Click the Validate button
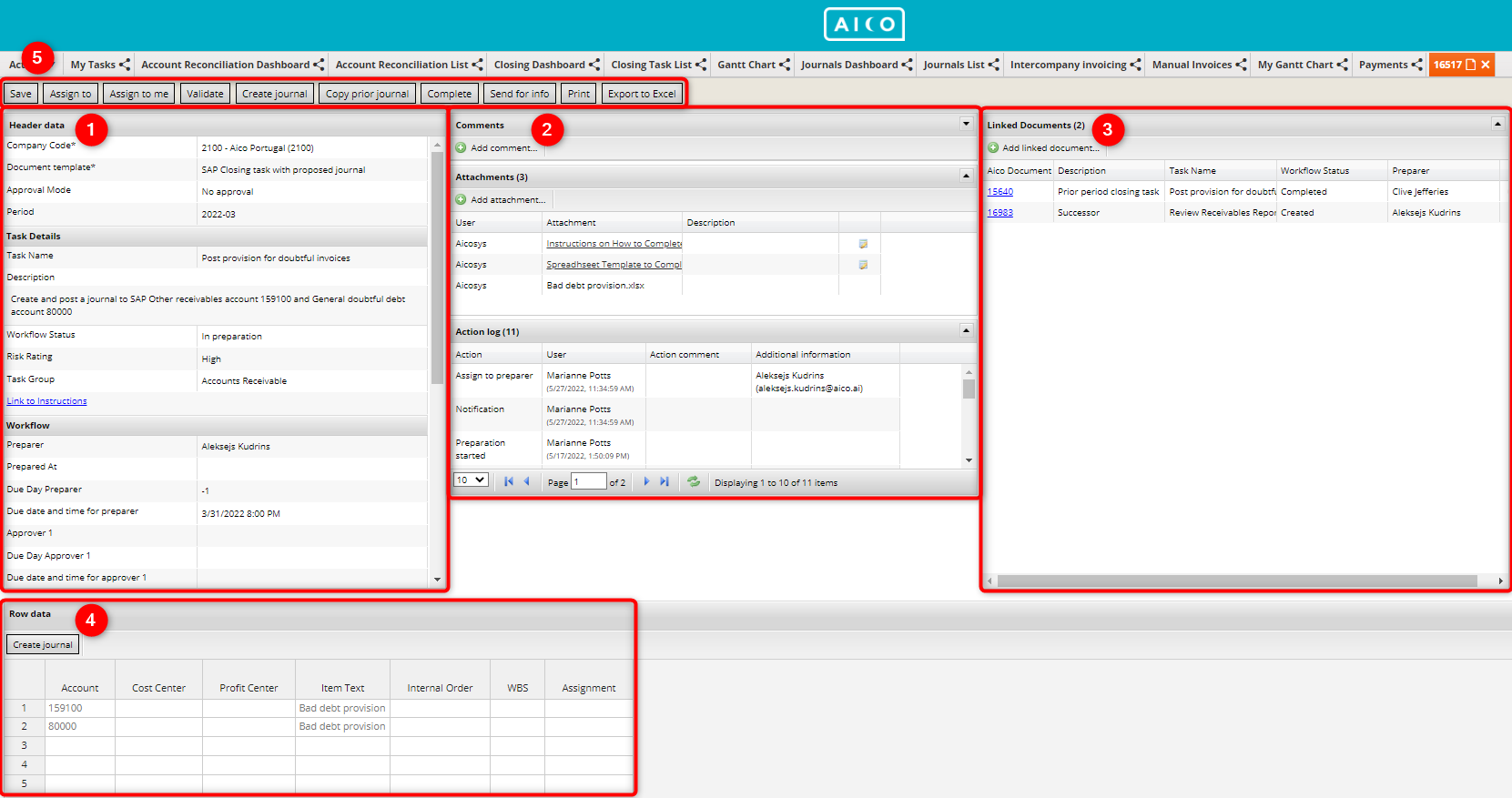 [205, 94]
